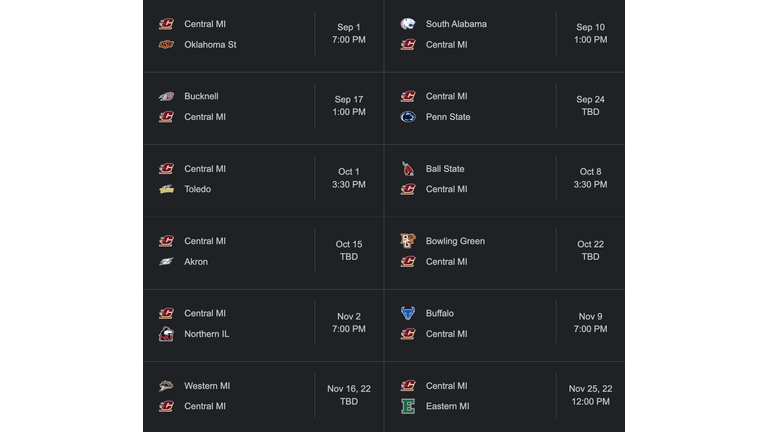Click the Buffalo bull logo
Screen dimensions: 768x432
coord(408,313)
